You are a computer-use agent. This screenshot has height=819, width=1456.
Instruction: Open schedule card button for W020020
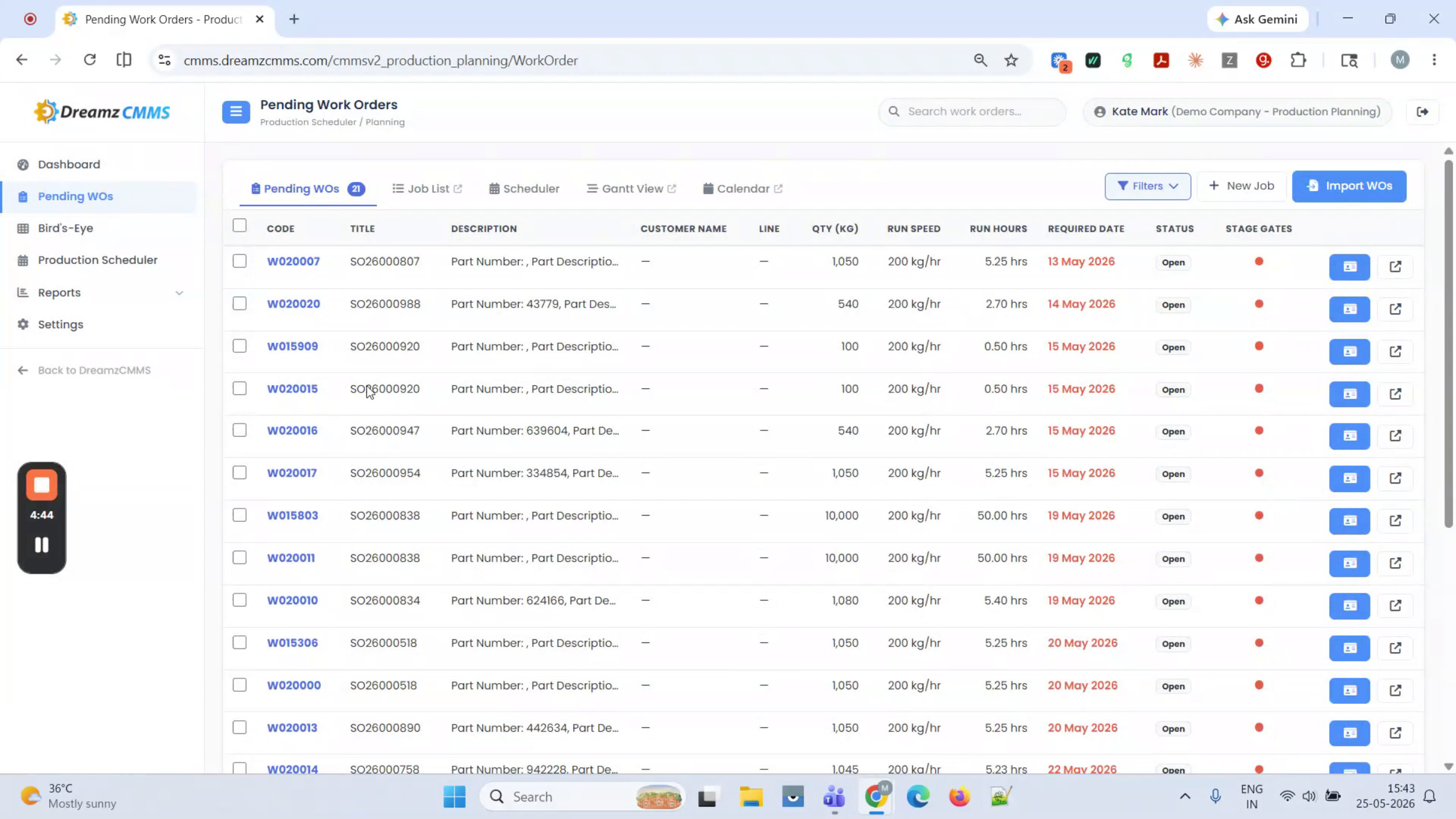click(1349, 309)
